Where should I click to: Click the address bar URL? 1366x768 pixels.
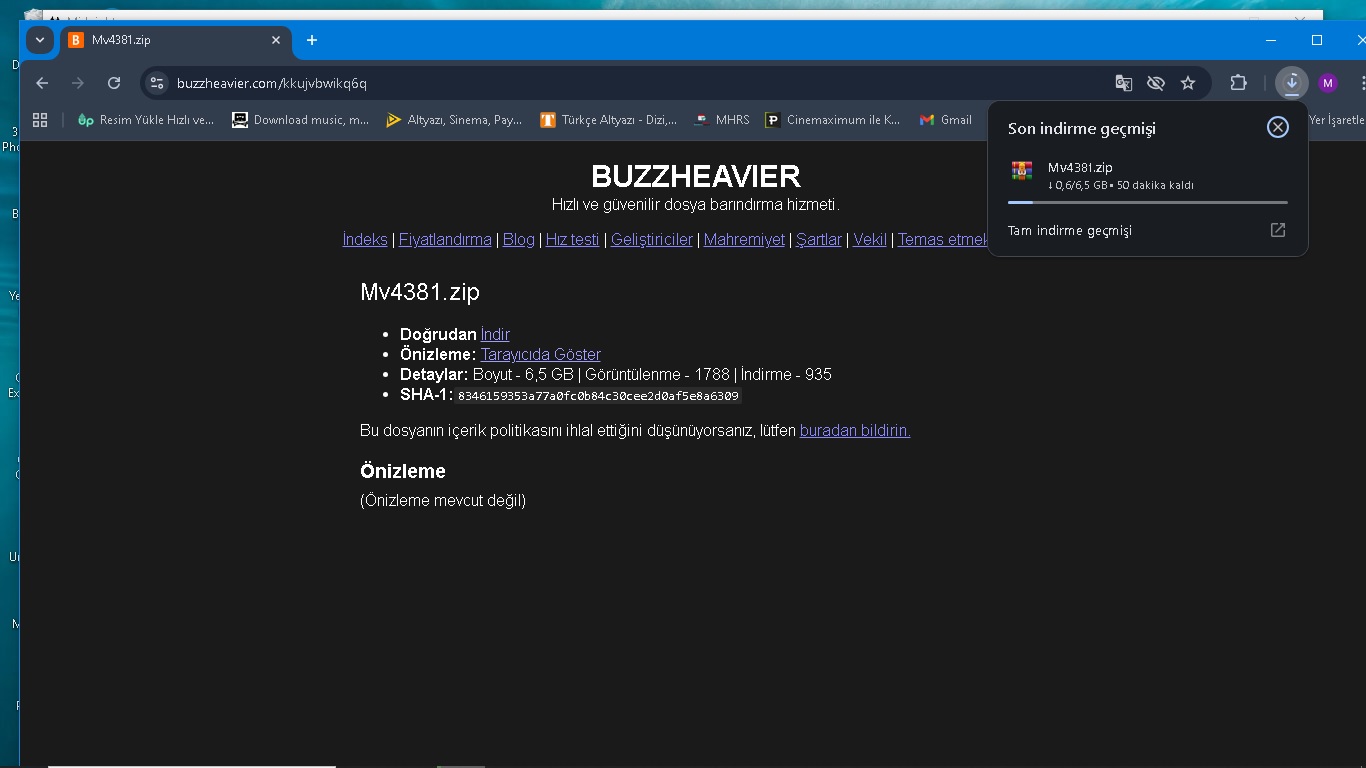point(272,83)
